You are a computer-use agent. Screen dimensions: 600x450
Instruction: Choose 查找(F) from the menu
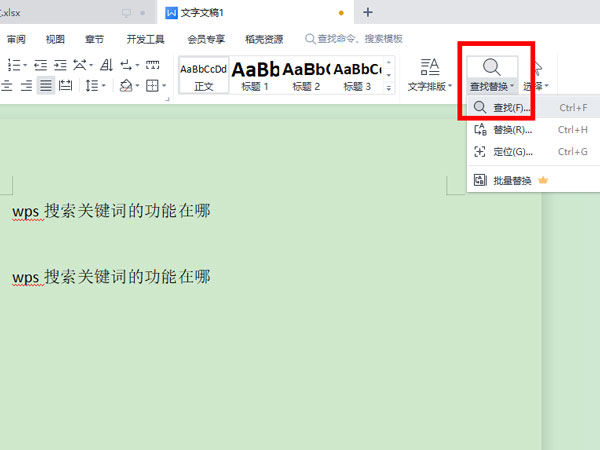[x=533, y=108]
